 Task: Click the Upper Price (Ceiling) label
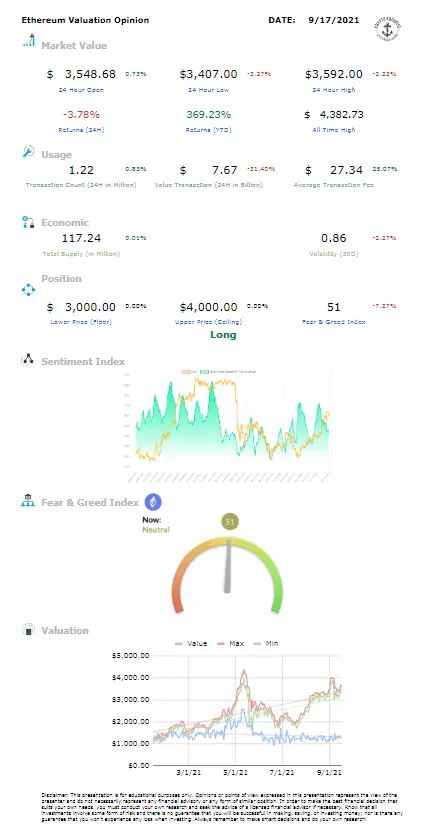tap(209, 322)
